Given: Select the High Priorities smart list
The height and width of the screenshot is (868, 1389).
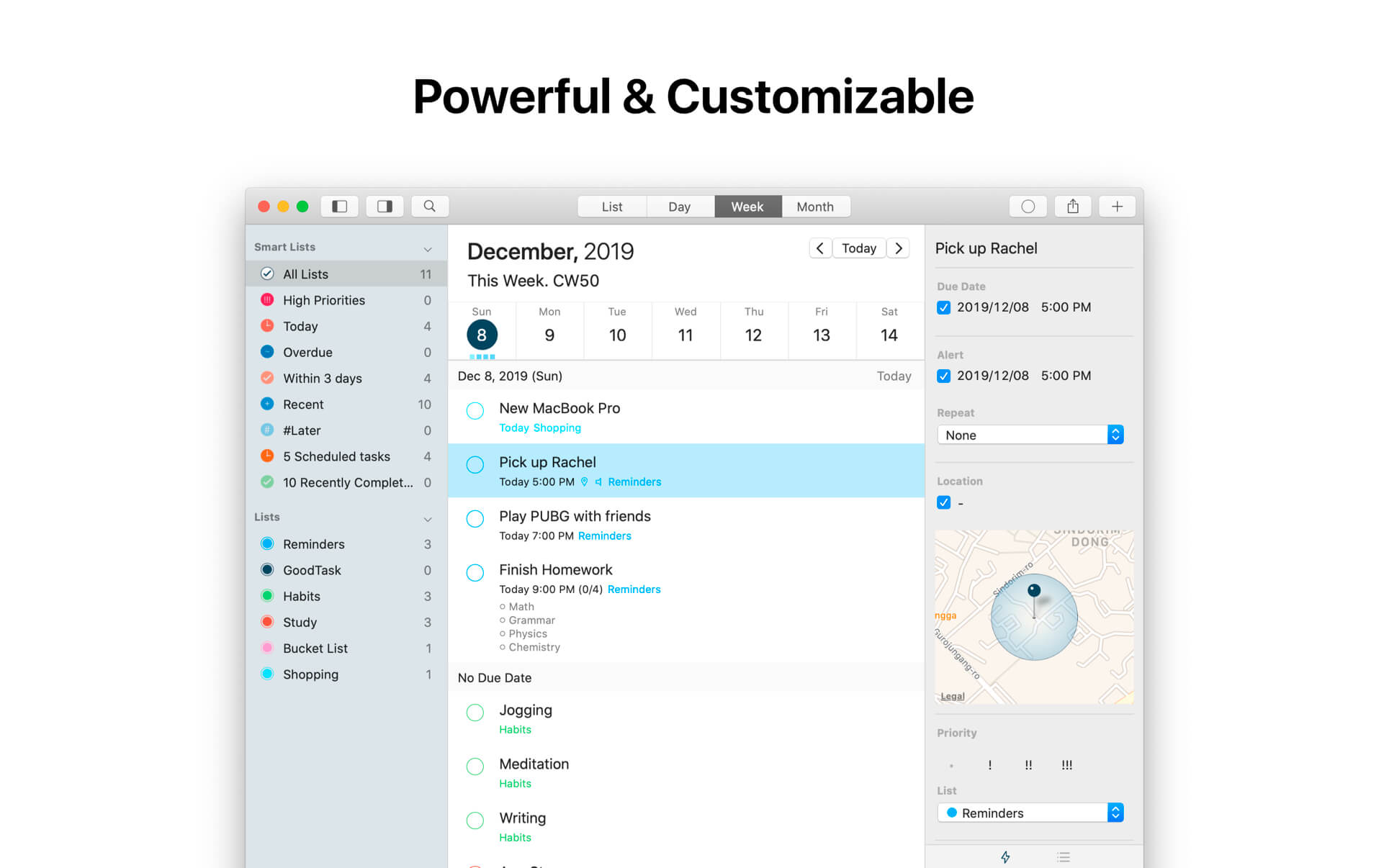Looking at the screenshot, I should [324, 299].
